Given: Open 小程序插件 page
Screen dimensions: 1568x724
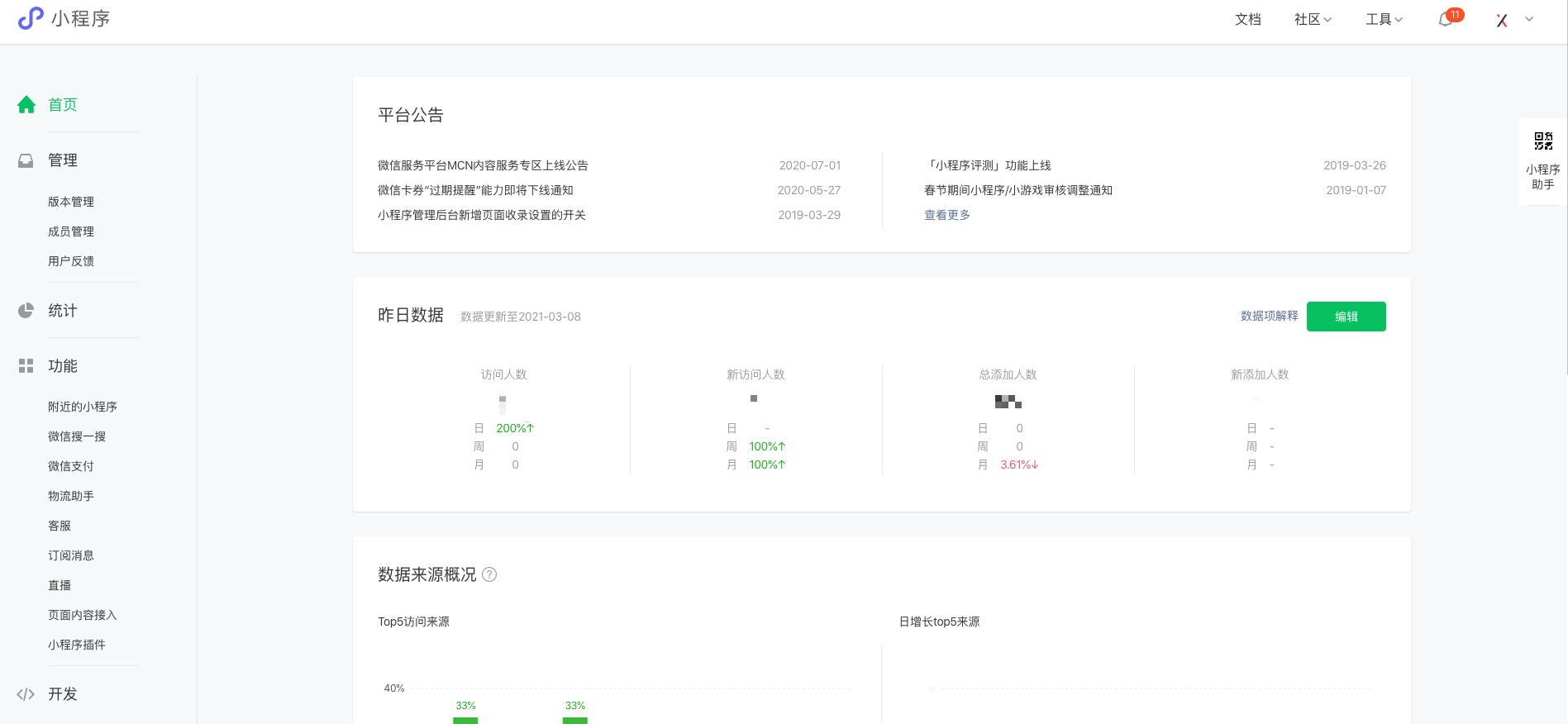Looking at the screenshot, I should pyautogui.click(x=77, y=645).
